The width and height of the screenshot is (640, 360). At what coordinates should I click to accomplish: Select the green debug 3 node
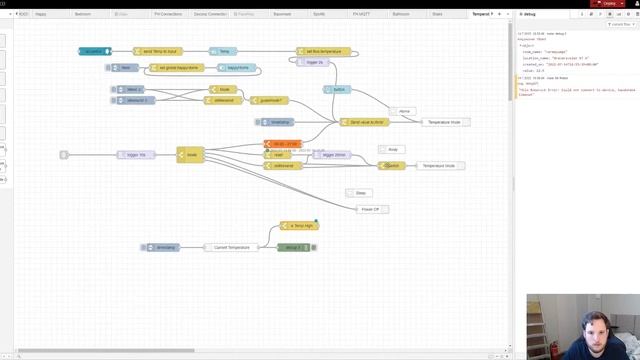(x=293, y=247)
